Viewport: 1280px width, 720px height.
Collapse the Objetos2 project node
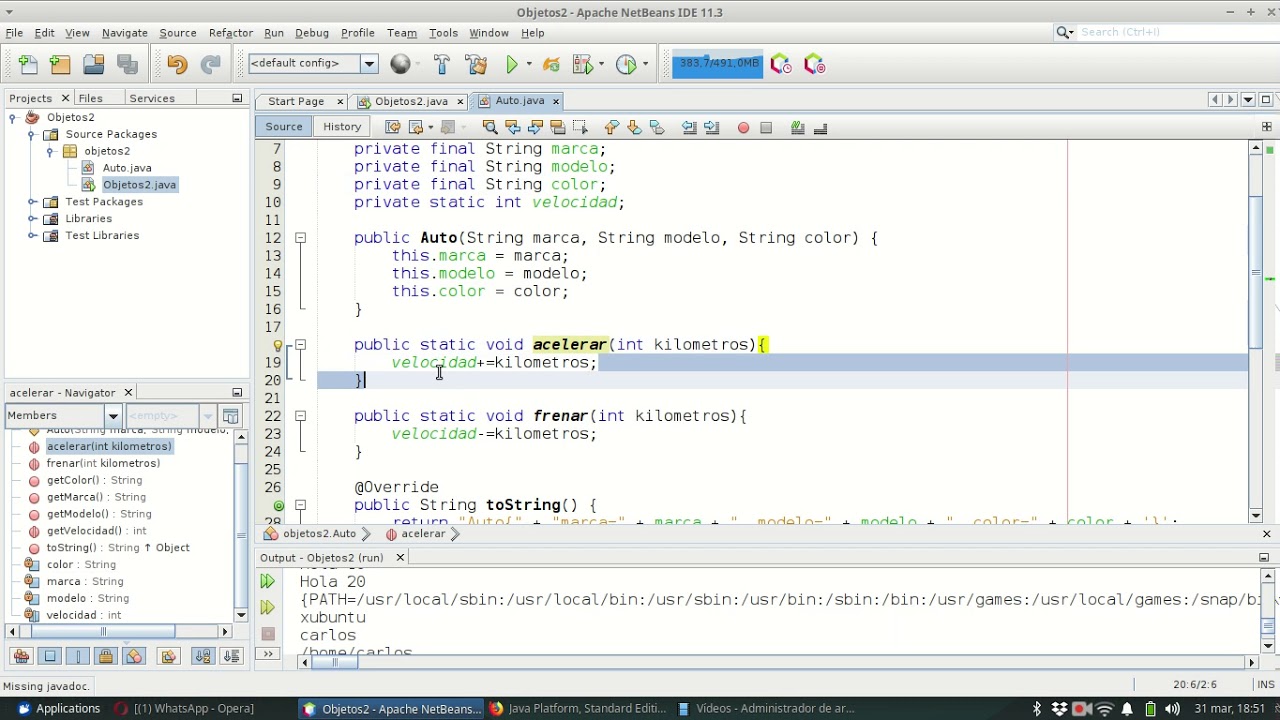(x=13, y=117)
